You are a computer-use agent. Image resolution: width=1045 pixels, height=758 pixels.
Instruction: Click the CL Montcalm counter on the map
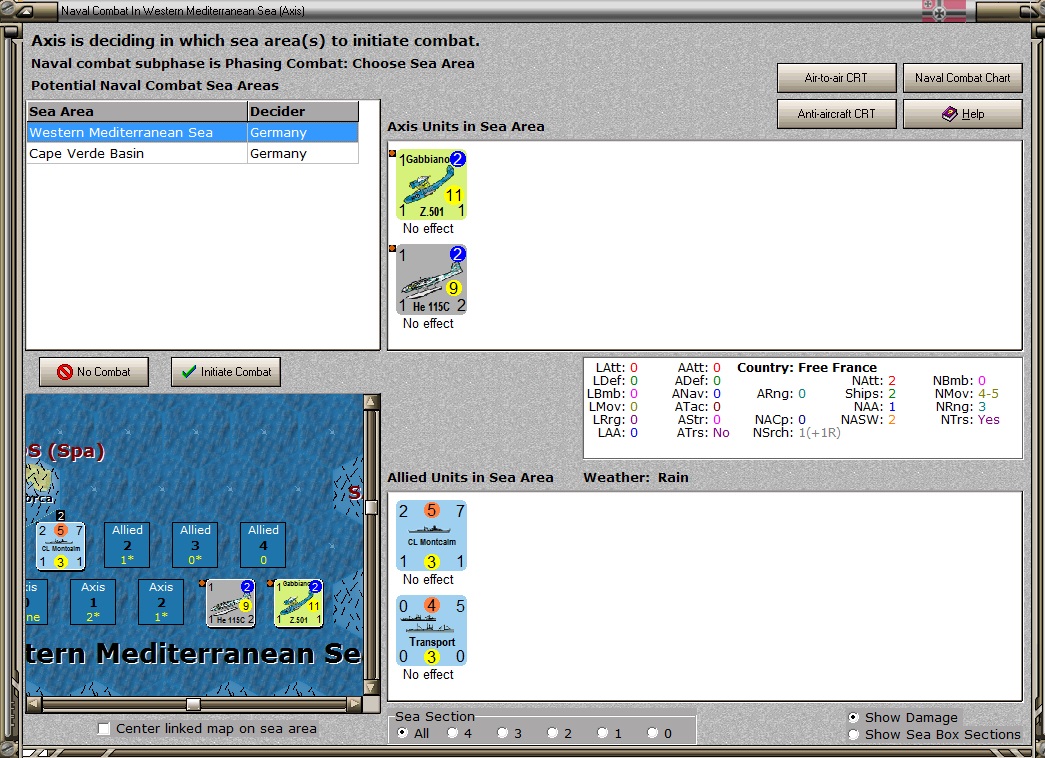point(61,546)
